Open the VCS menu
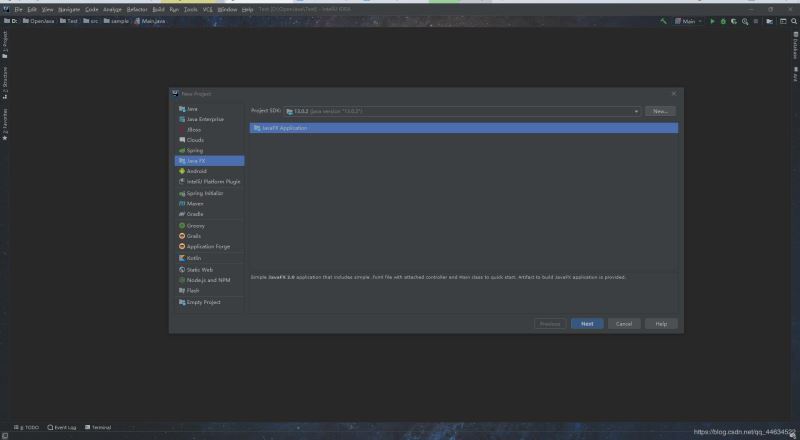Screen dimensions: 800x440 [x=208, y=10]
